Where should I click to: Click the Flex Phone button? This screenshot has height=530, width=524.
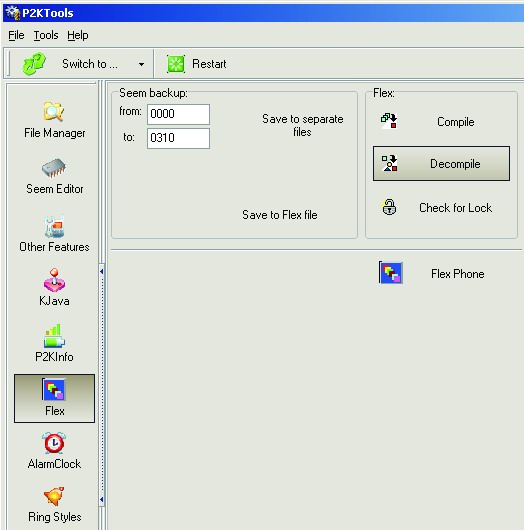point(441,273)
